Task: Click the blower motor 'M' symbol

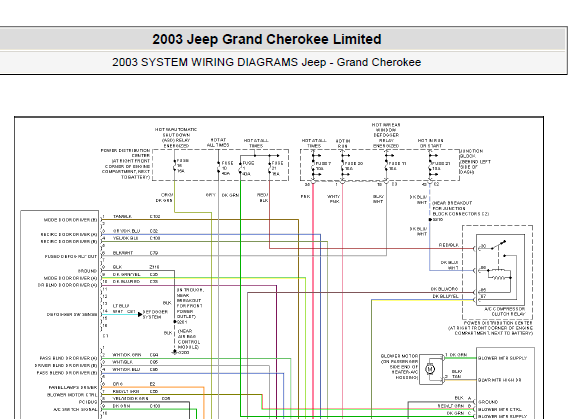Action: tap(430, 369)
